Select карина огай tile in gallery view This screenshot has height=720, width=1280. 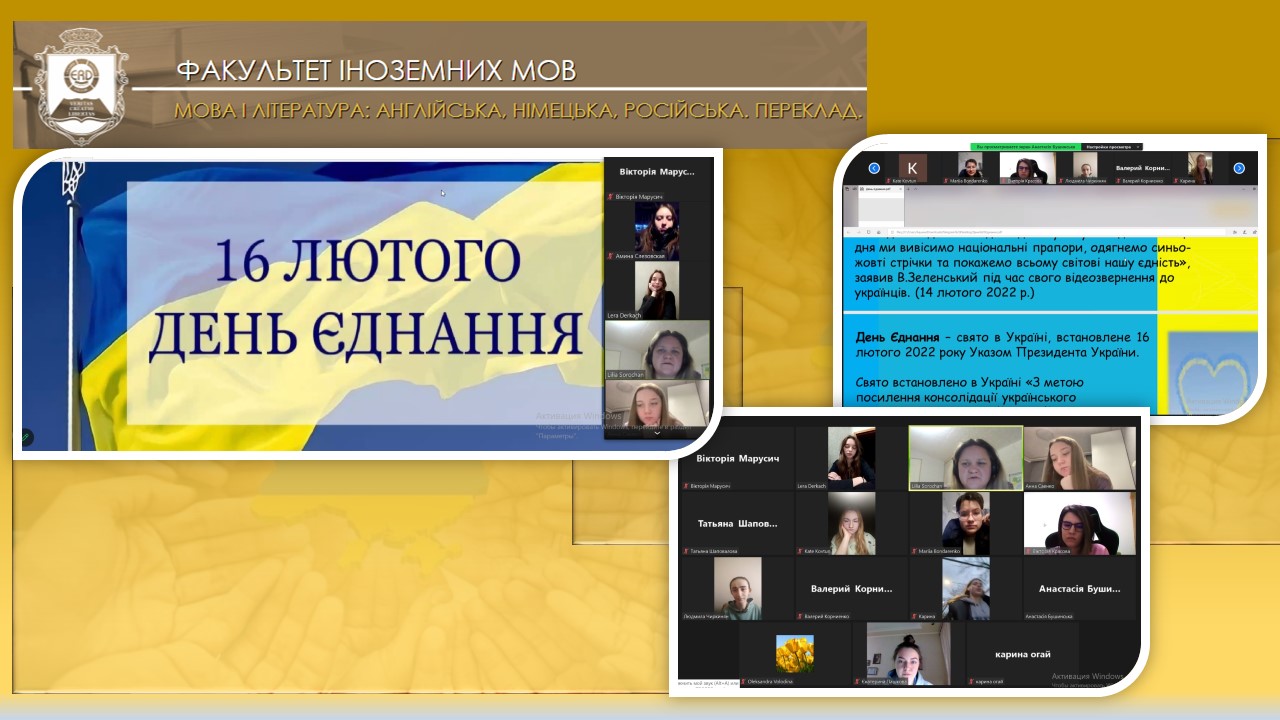[x=1022, y=654]
